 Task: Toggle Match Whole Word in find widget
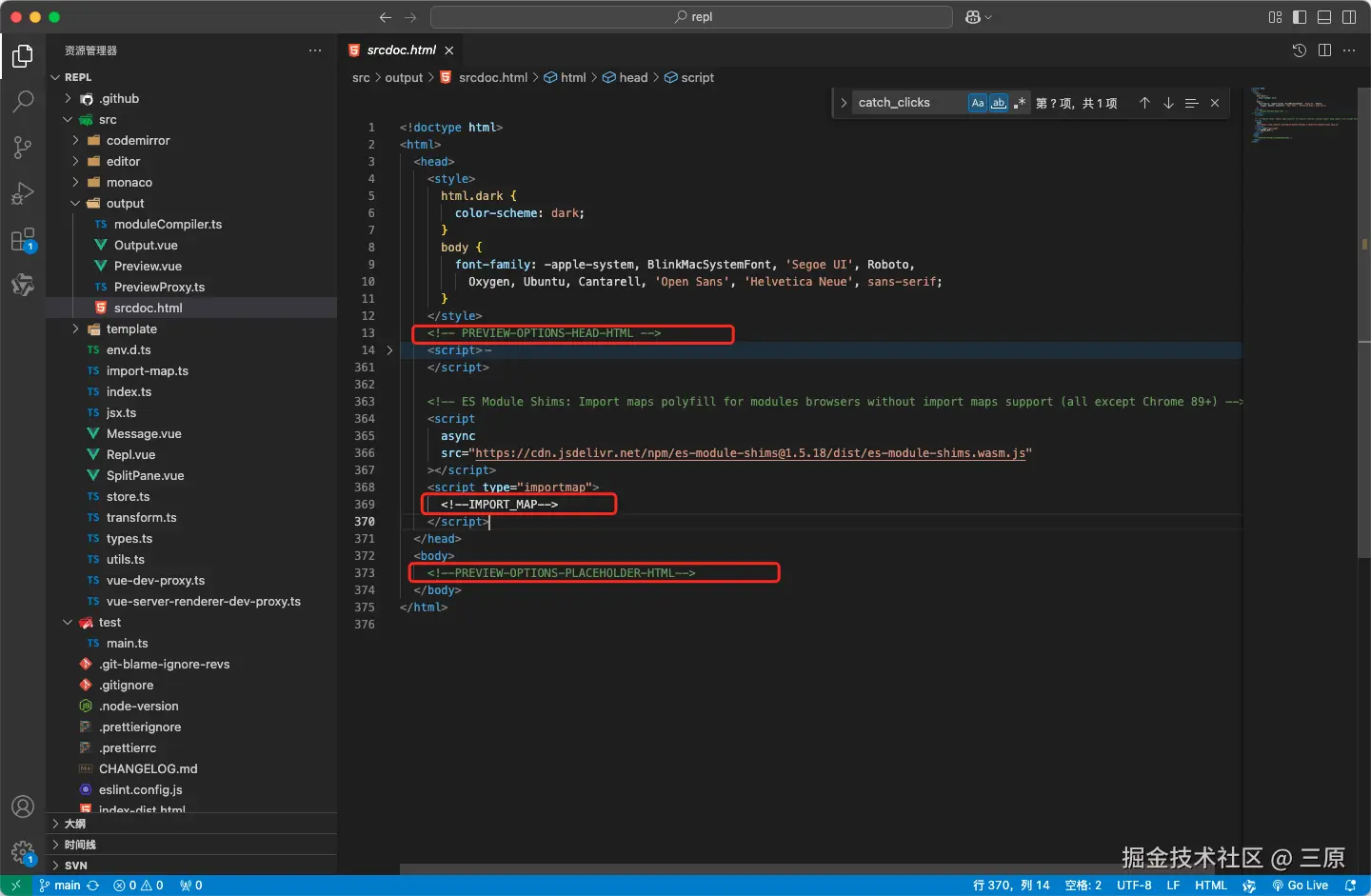pos(999,103)
